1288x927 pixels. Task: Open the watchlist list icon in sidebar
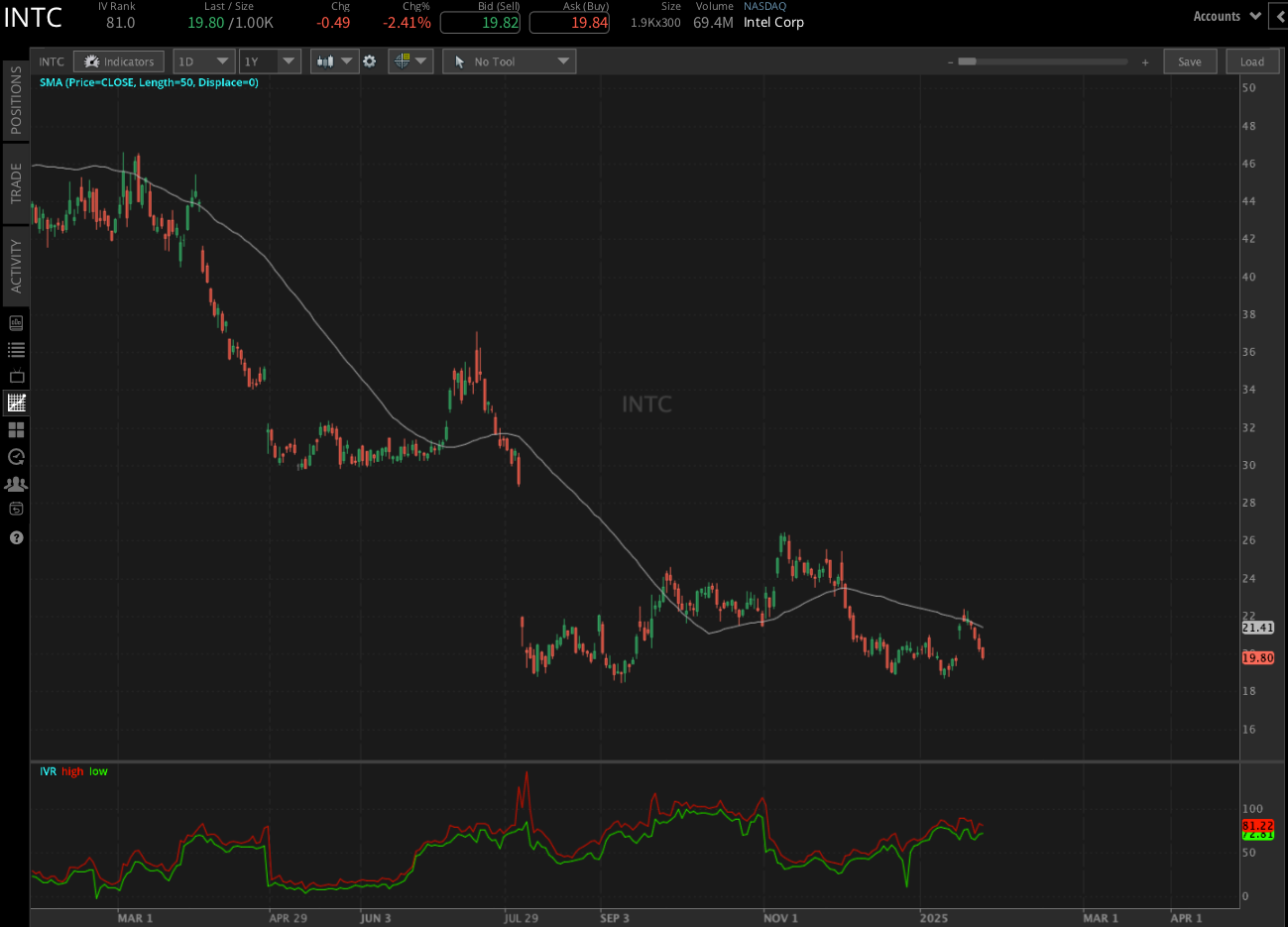tap(15, 349)
